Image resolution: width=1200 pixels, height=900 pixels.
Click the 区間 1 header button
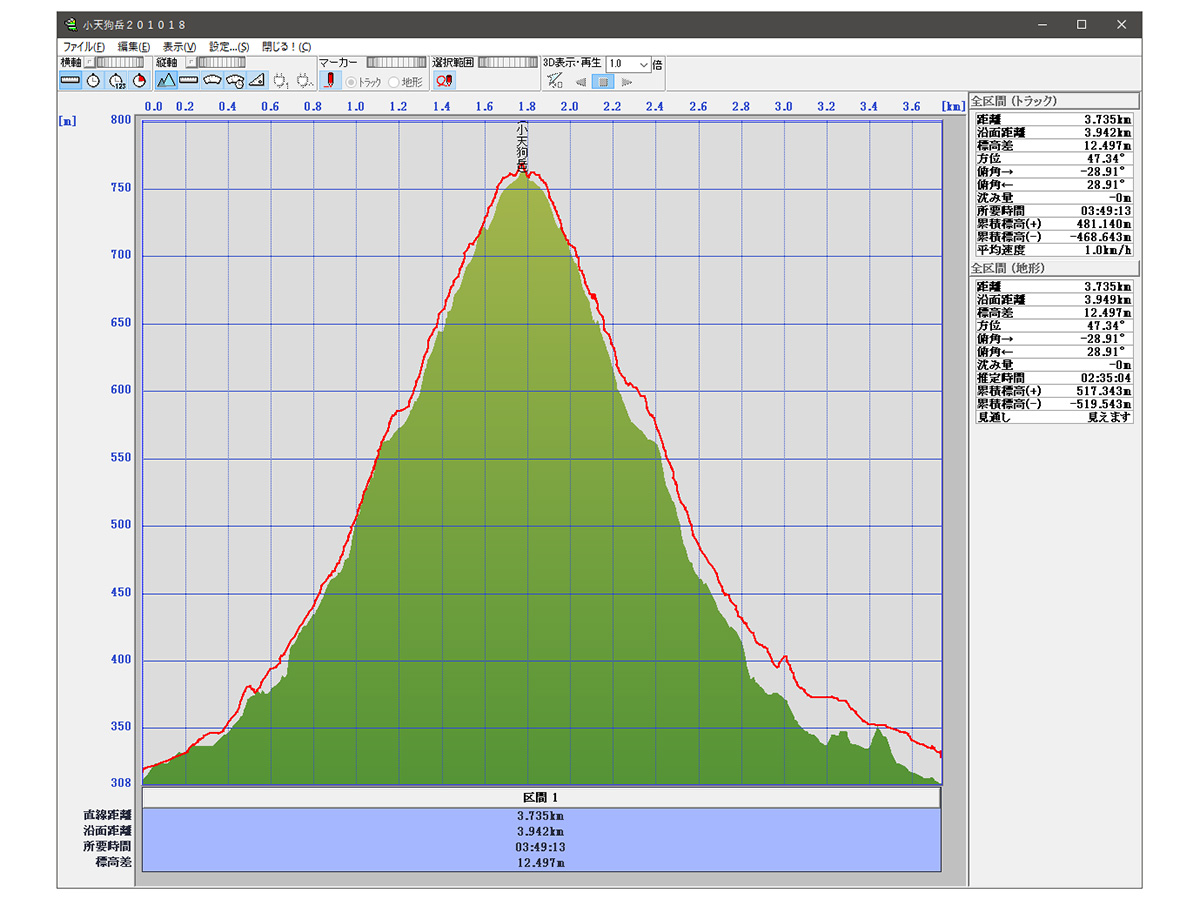pyautogui.click(x=541, y=798)
